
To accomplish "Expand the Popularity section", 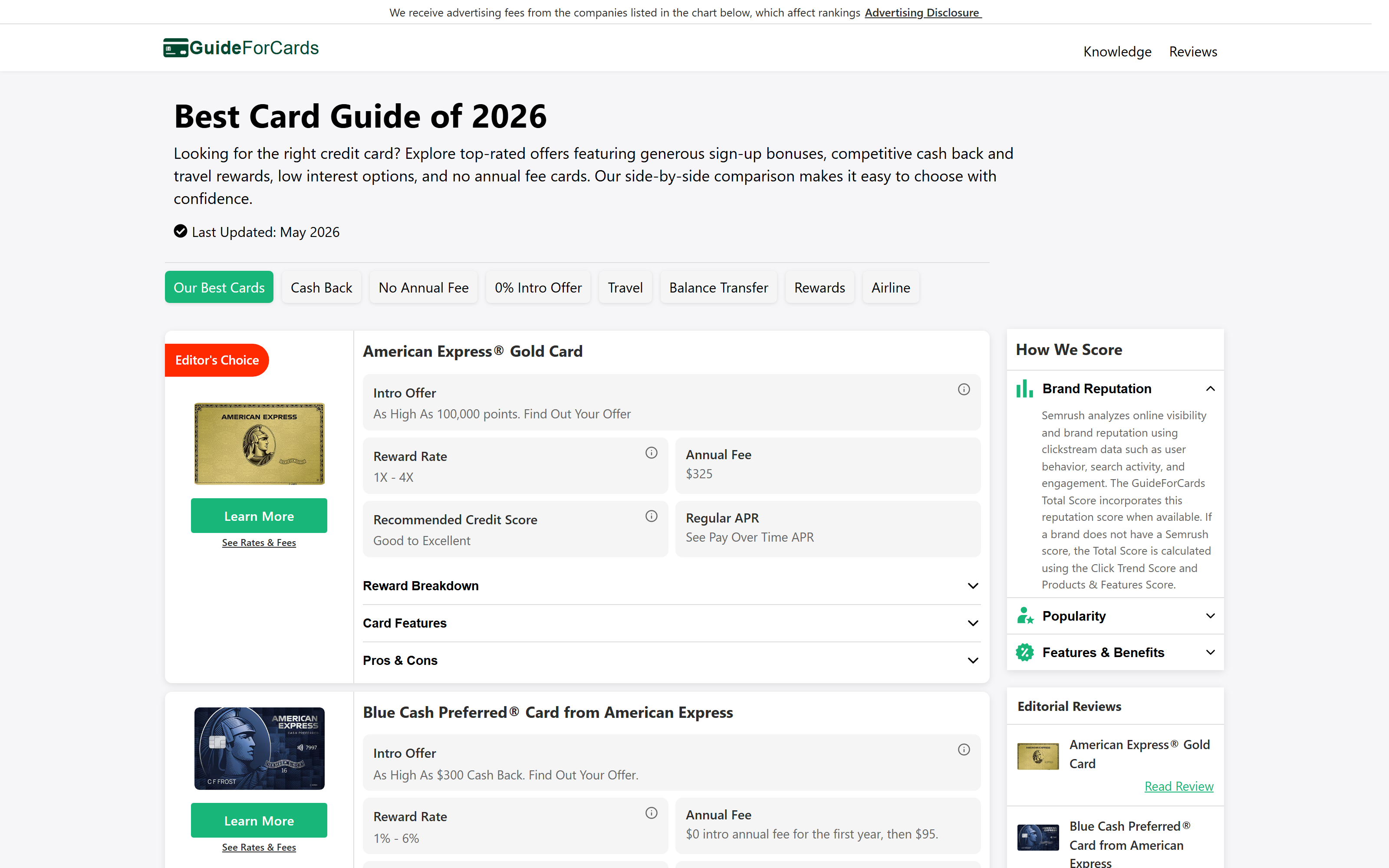I will 1115,615.
